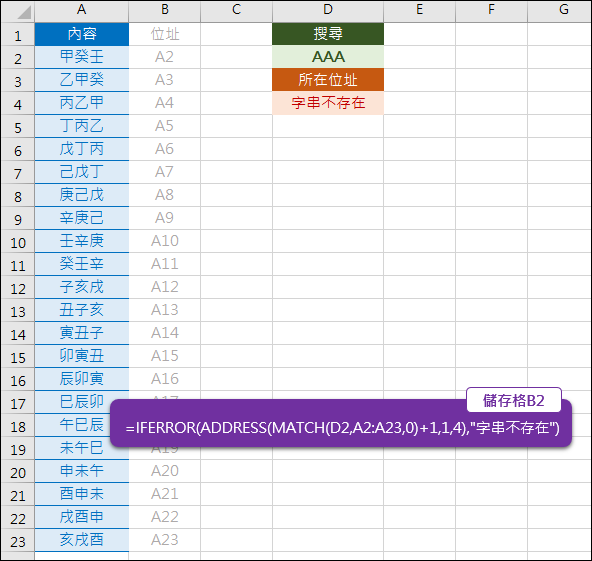
Task: Select column E header
Action: [x=419, y=10]
